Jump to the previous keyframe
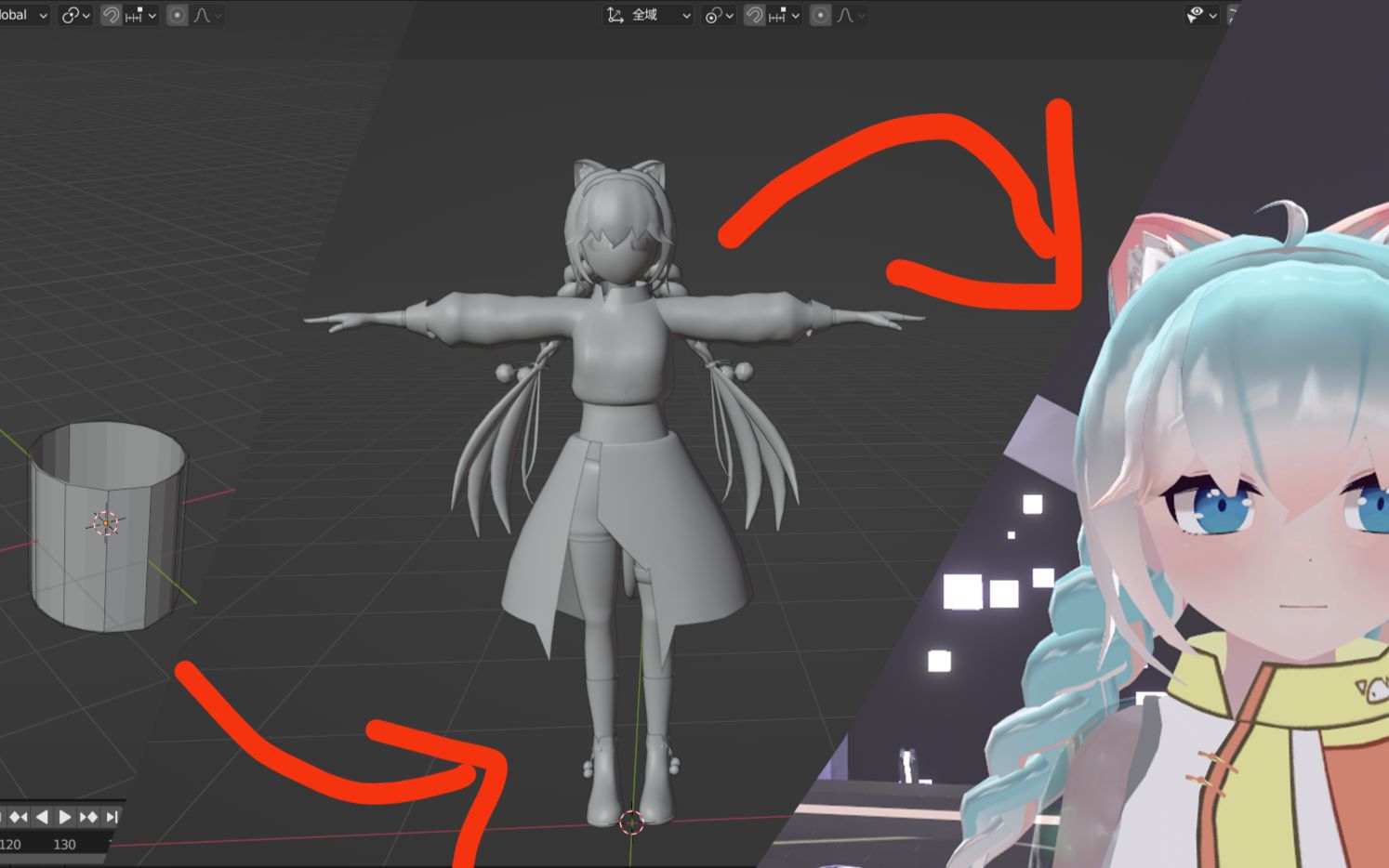 click(18, 816)
